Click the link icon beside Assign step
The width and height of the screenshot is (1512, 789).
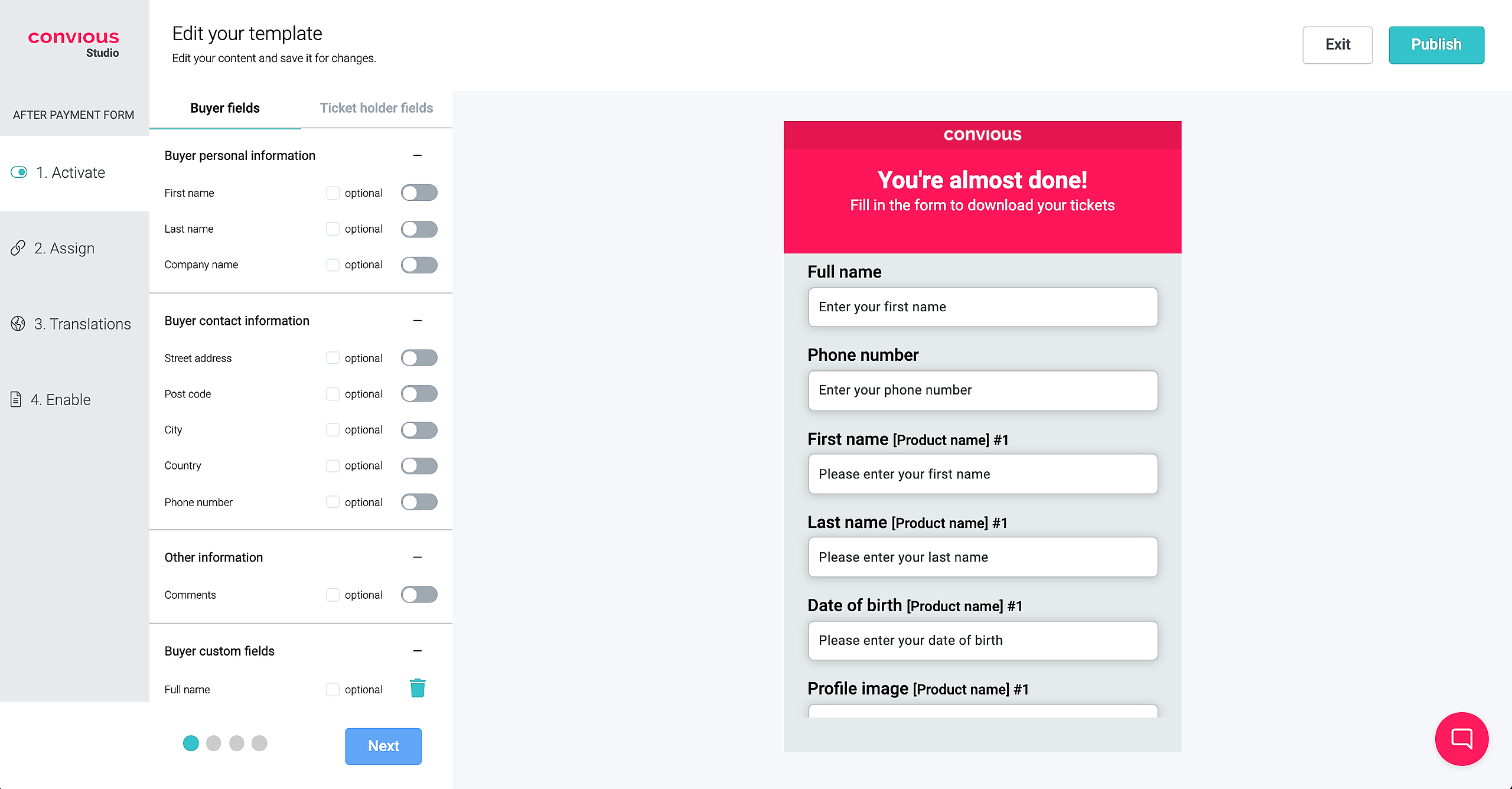pyautogui.click(x=18, y=248)
